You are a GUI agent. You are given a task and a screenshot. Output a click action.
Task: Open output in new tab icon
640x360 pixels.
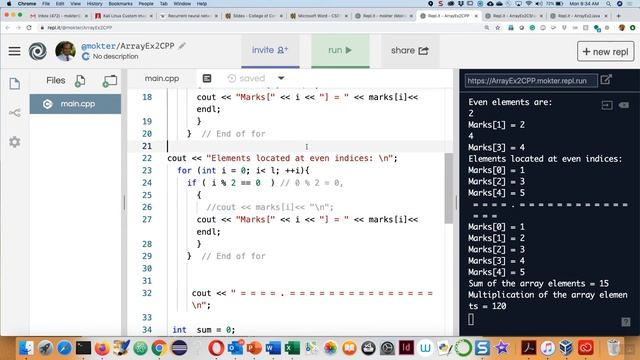click(x=607, y=80)
